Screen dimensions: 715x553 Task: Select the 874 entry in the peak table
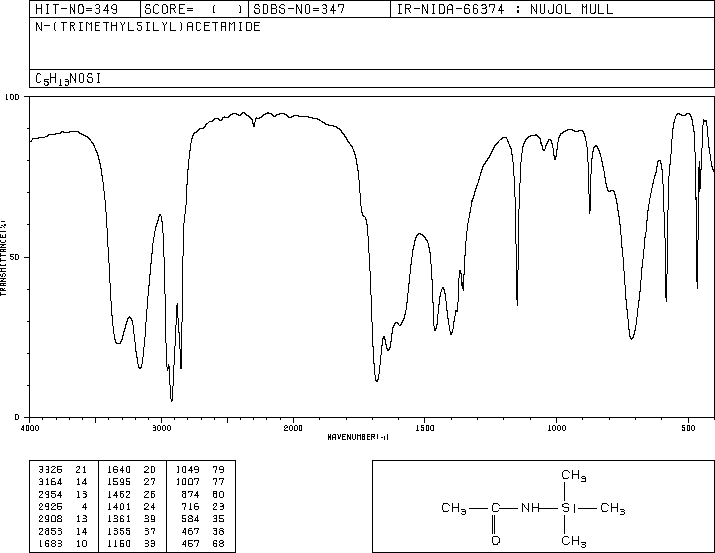click(191, 494)
